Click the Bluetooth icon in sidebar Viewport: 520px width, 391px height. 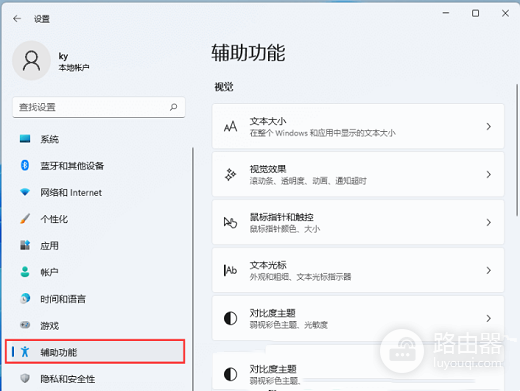(x=25, y=165)
